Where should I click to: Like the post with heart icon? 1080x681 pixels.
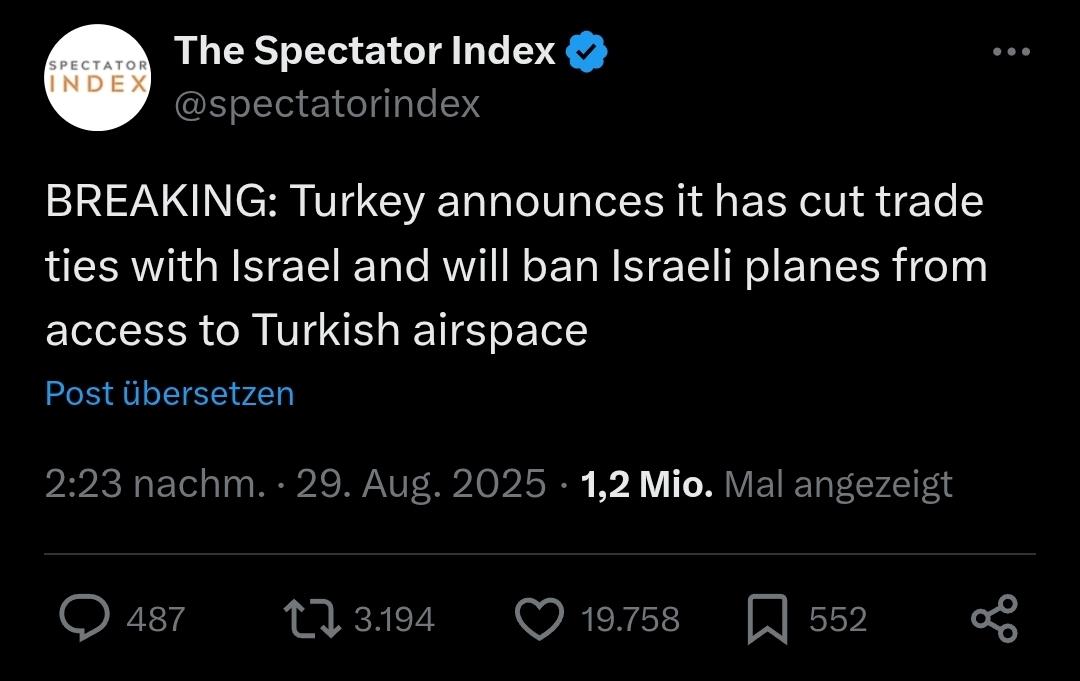[539, 619]
